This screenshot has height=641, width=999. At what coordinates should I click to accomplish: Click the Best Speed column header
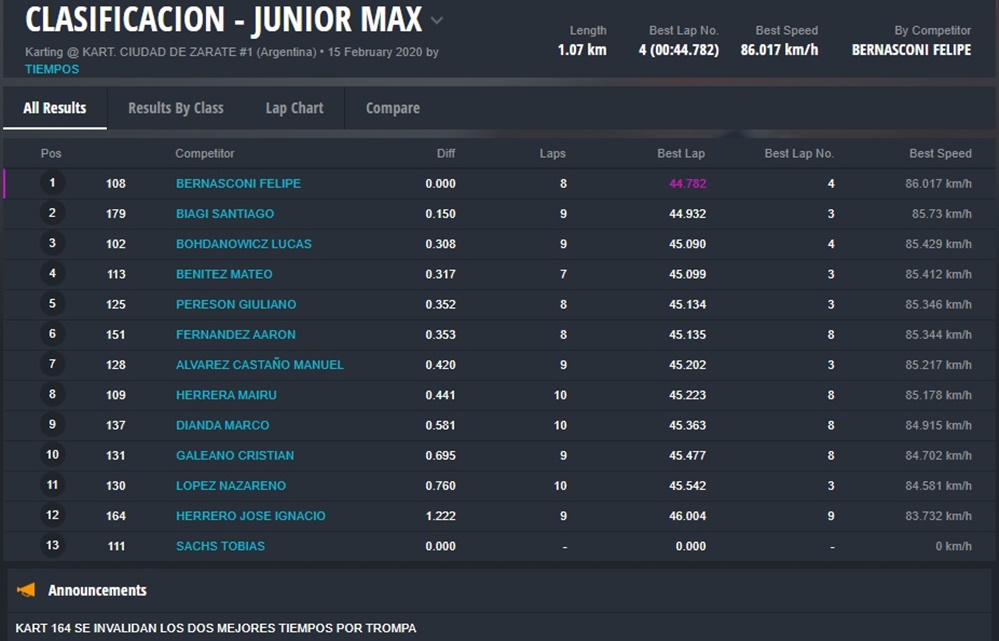tap(939, 154)
